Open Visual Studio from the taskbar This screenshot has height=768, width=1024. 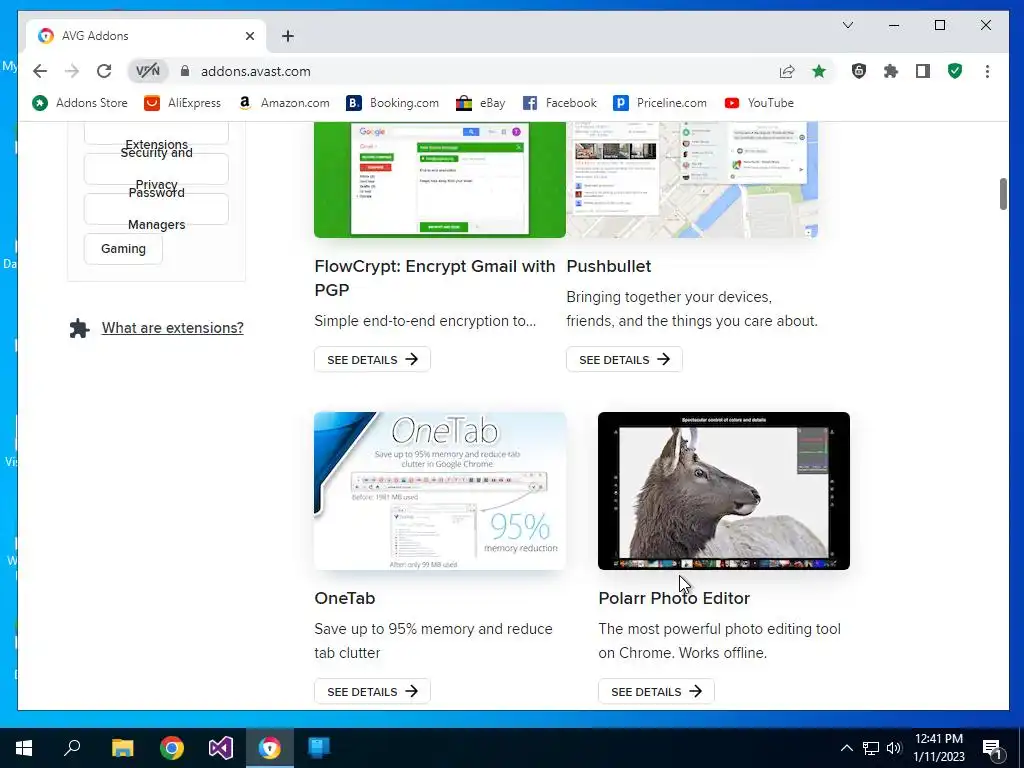pyautogui.click(x=221, y=748)
